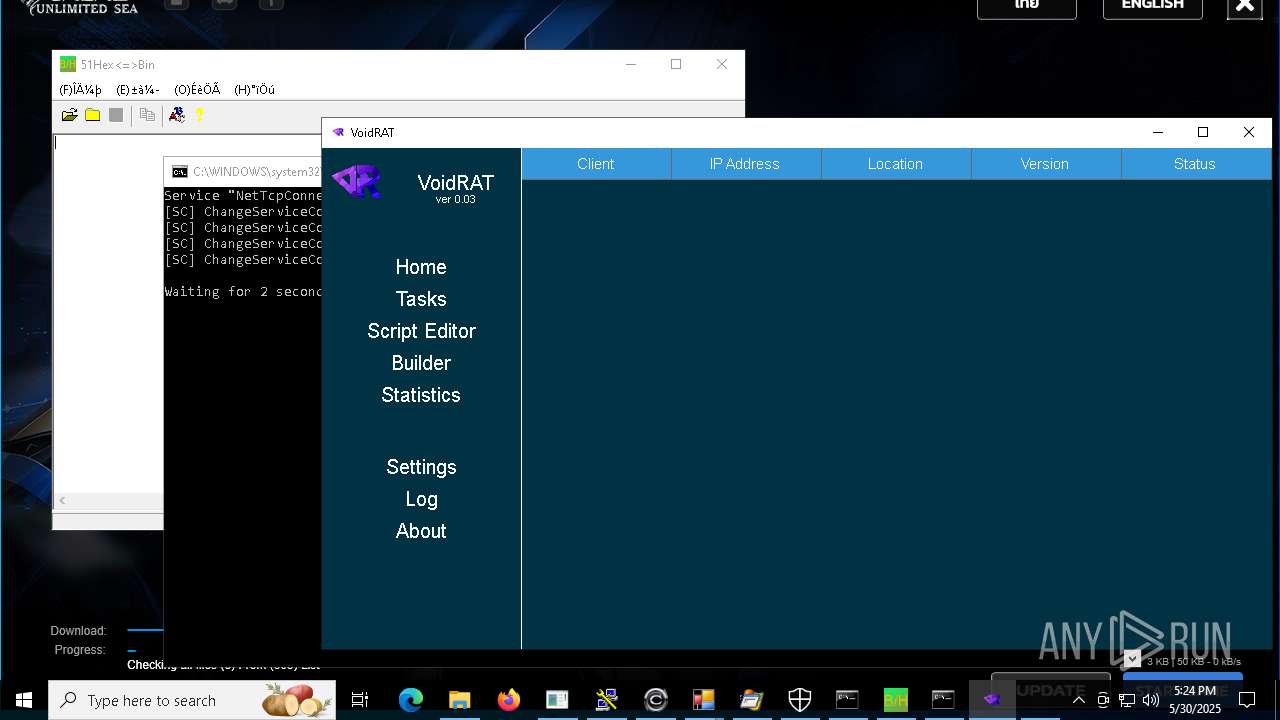This screenshot has width=1280, height=720.
Task: Go to Tasks in VoidRAT sidebar
Action: [x=421, y=299]
